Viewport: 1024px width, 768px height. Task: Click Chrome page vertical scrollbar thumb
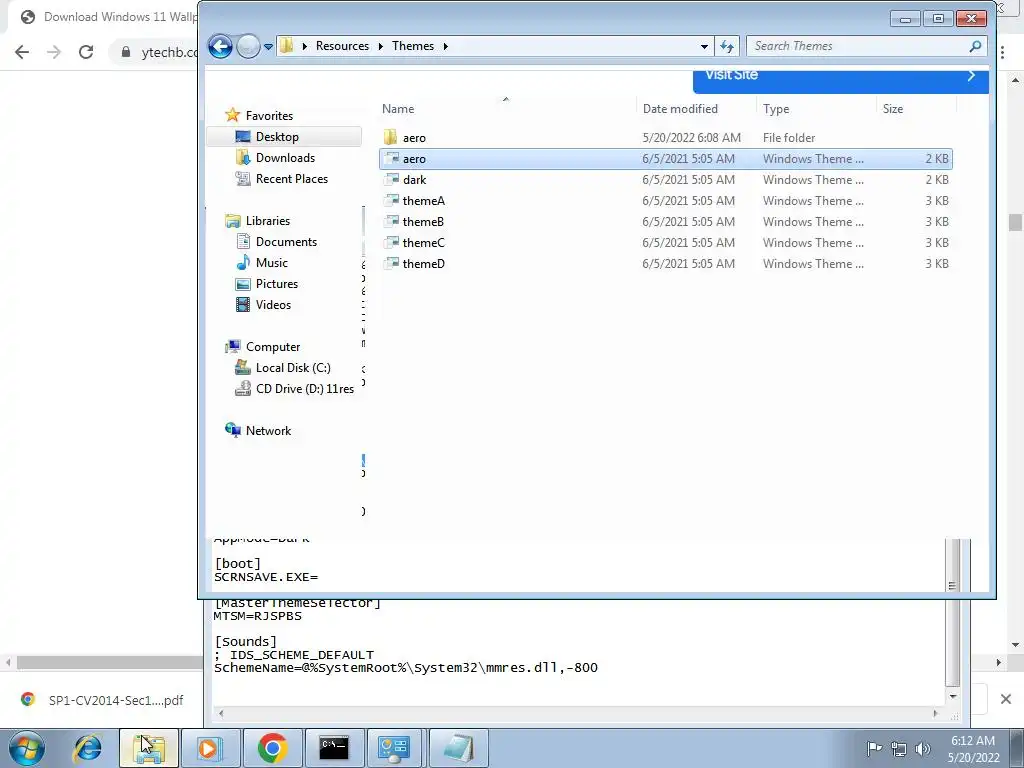pyautogui.click(x=1015, y=222)
